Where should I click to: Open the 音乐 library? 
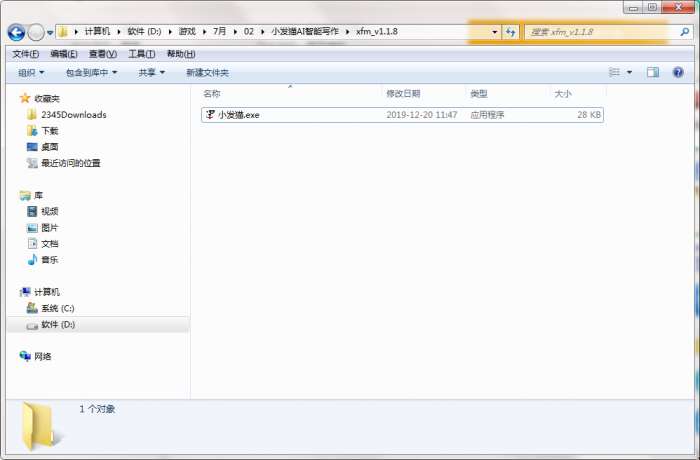point(50,260)
